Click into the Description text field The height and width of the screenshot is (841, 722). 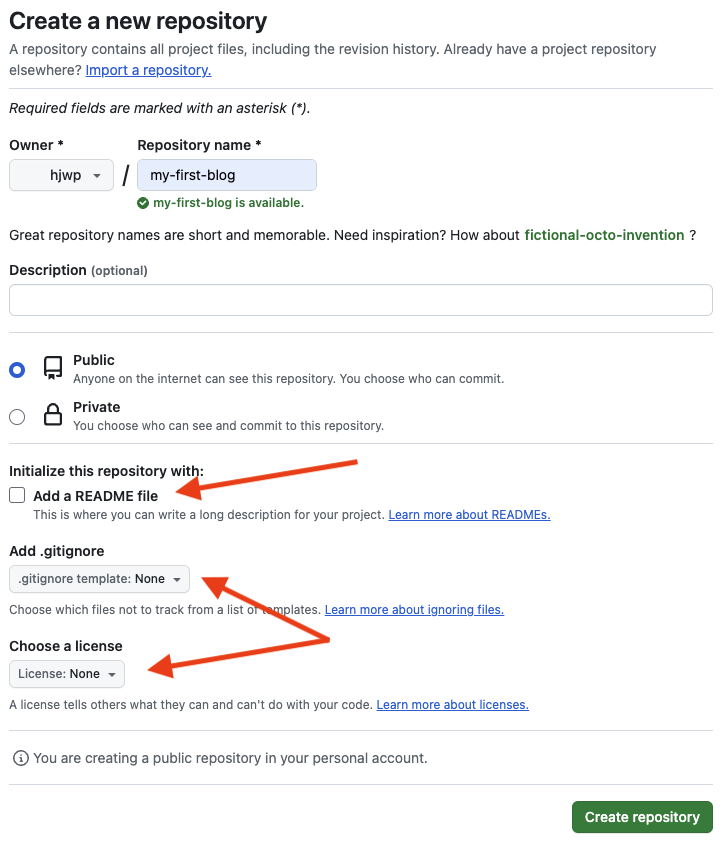pyautogui.click(x=360, y=300)
